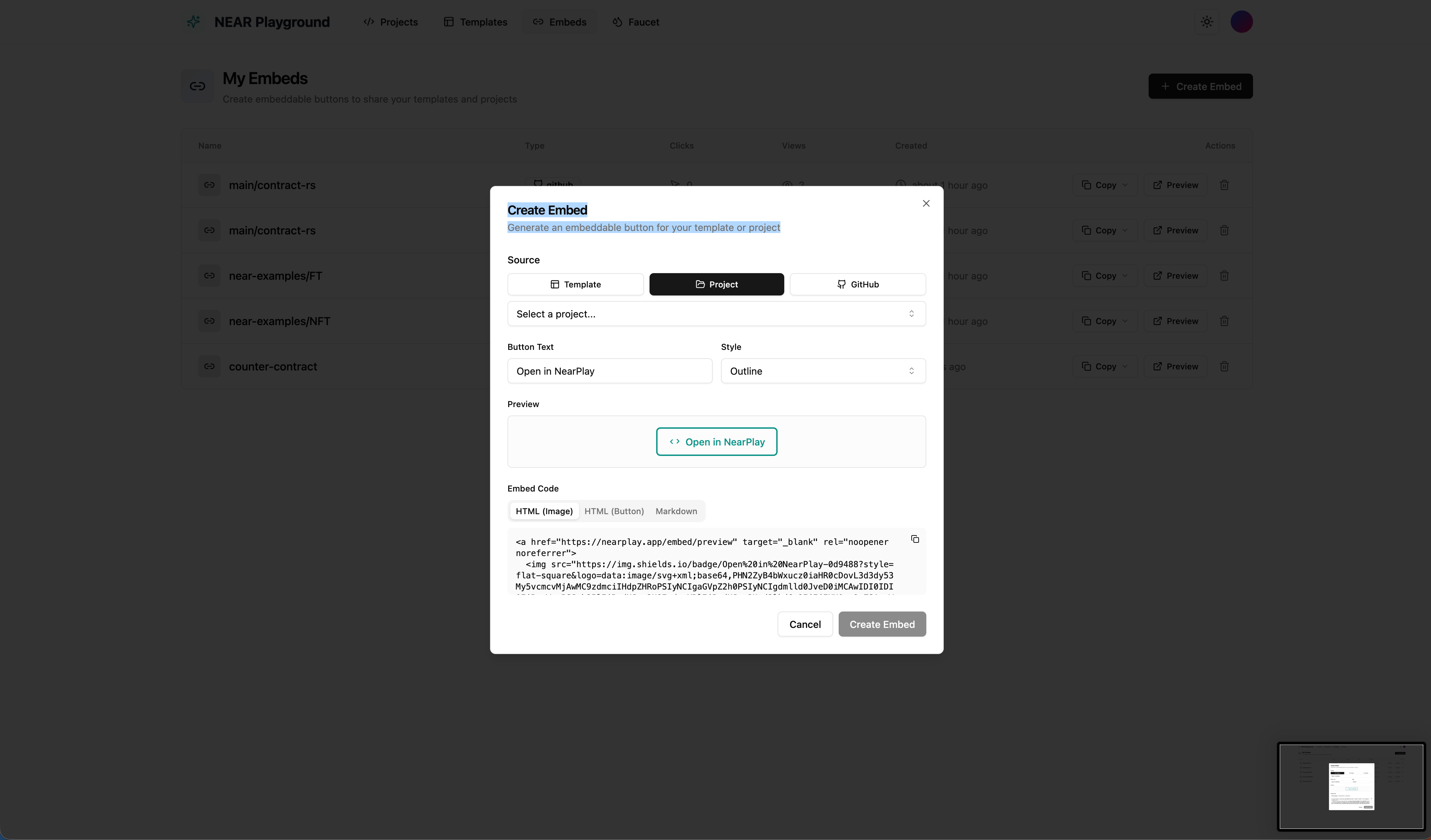Switch to the HTML (Image) code tab
Screen dimensions: 1431x840
click(x=544, y=511)
